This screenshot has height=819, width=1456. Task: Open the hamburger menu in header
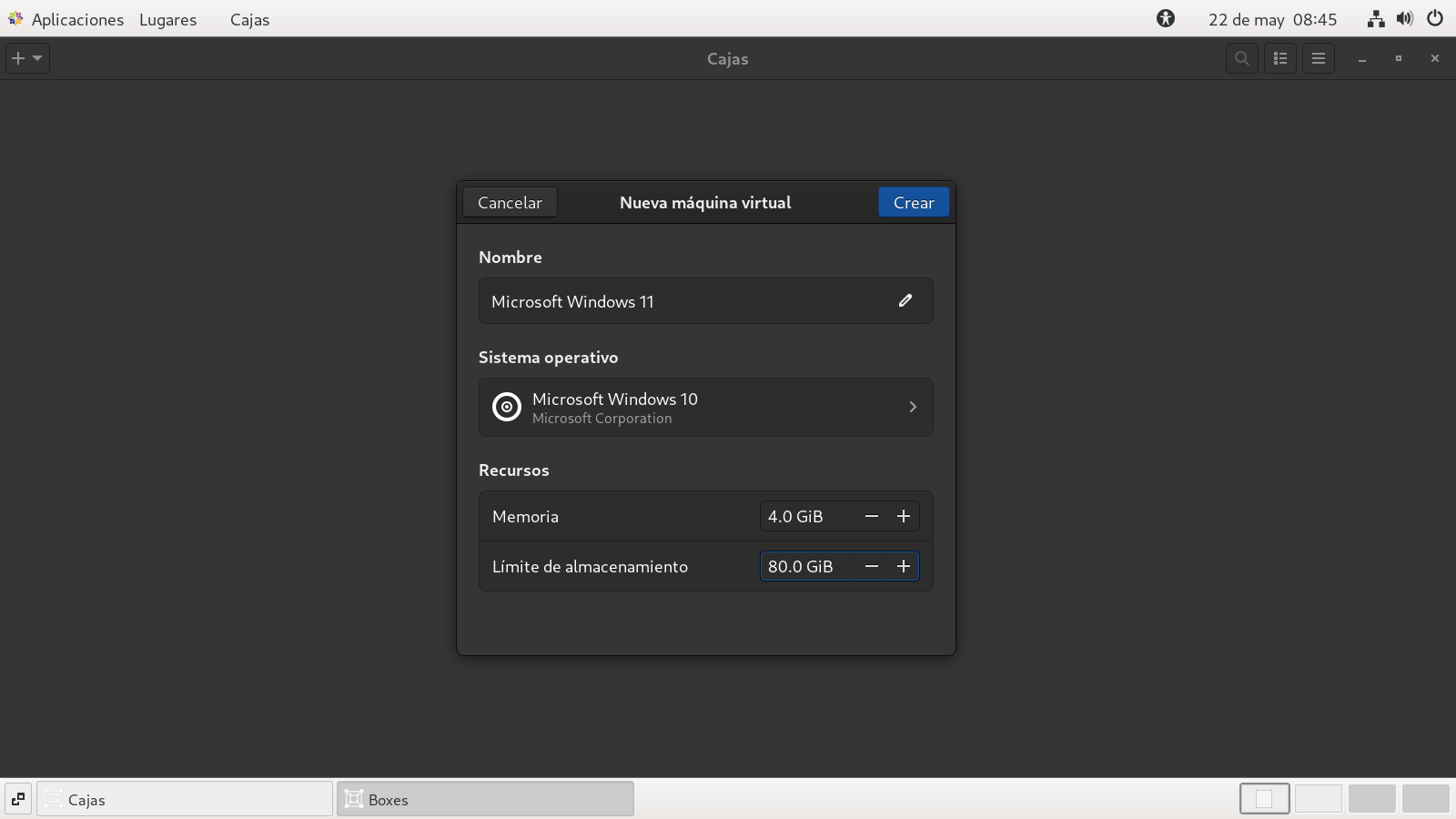tap(1319, 58)
